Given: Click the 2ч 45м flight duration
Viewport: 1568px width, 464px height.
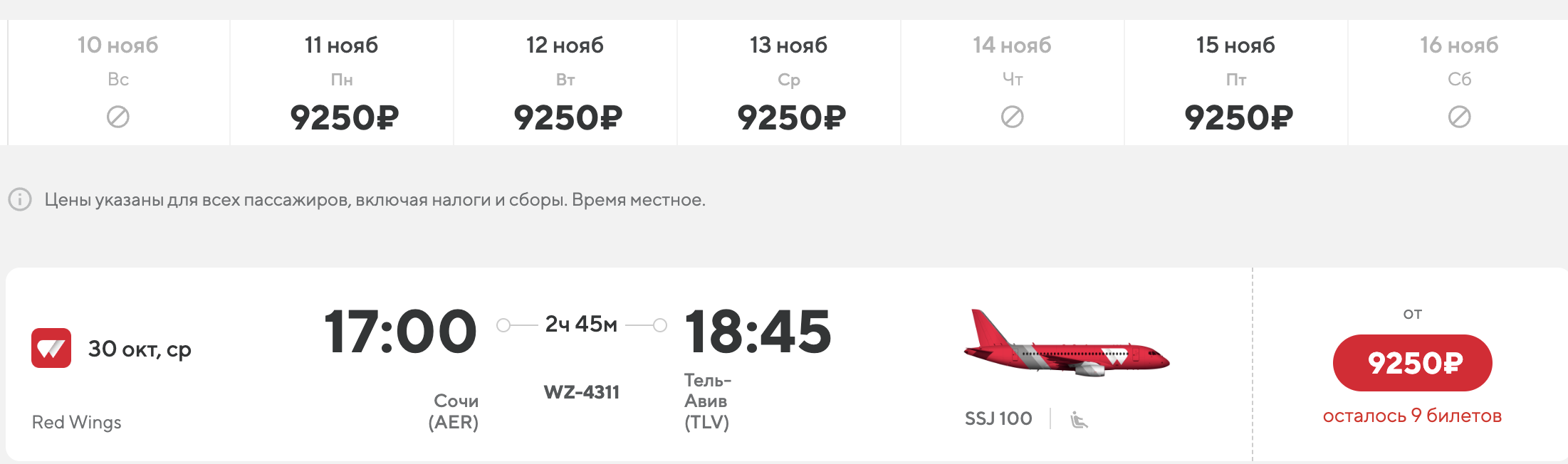Looking at the screenshot, I should click(x=581, y=325).
